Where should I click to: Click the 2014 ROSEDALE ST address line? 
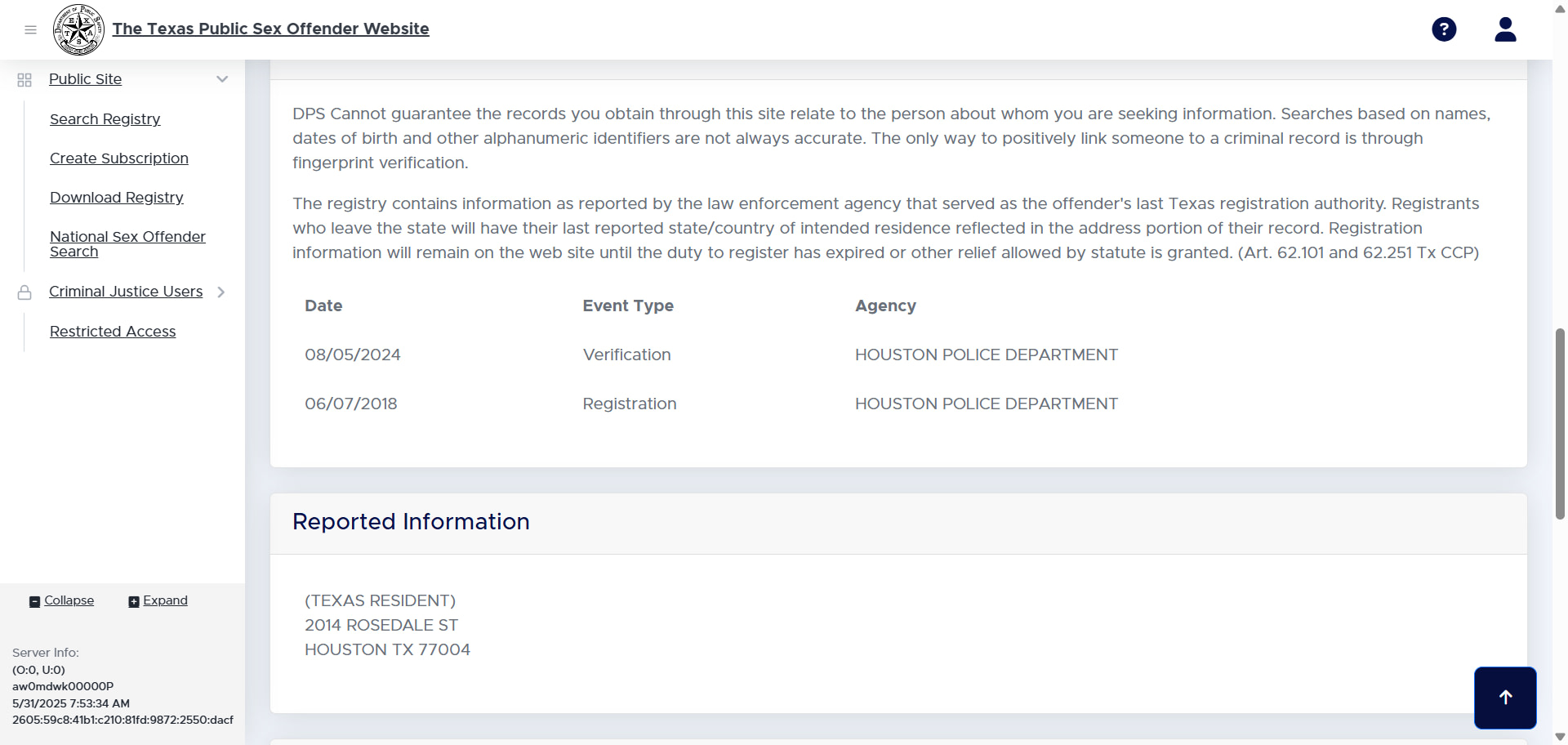pyautogui.click(x=381, y=625)
